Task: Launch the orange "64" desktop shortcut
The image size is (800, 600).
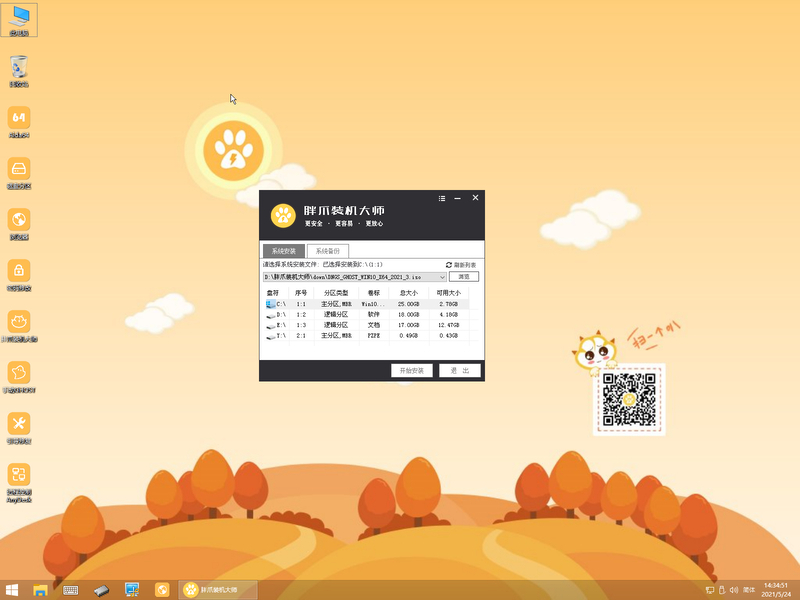Action: coord(19,121)
